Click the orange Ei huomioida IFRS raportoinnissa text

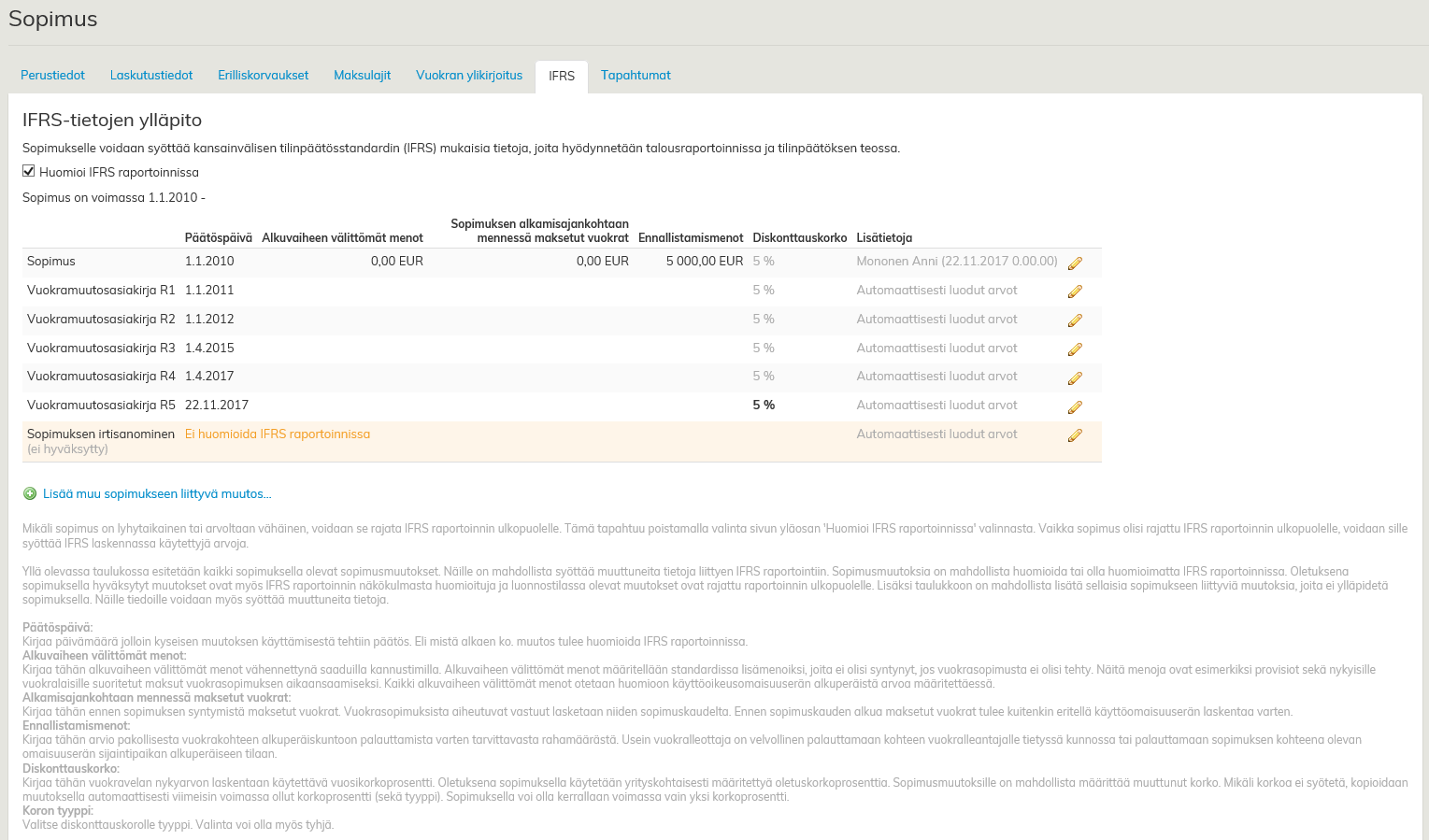(x=278, y=434)
